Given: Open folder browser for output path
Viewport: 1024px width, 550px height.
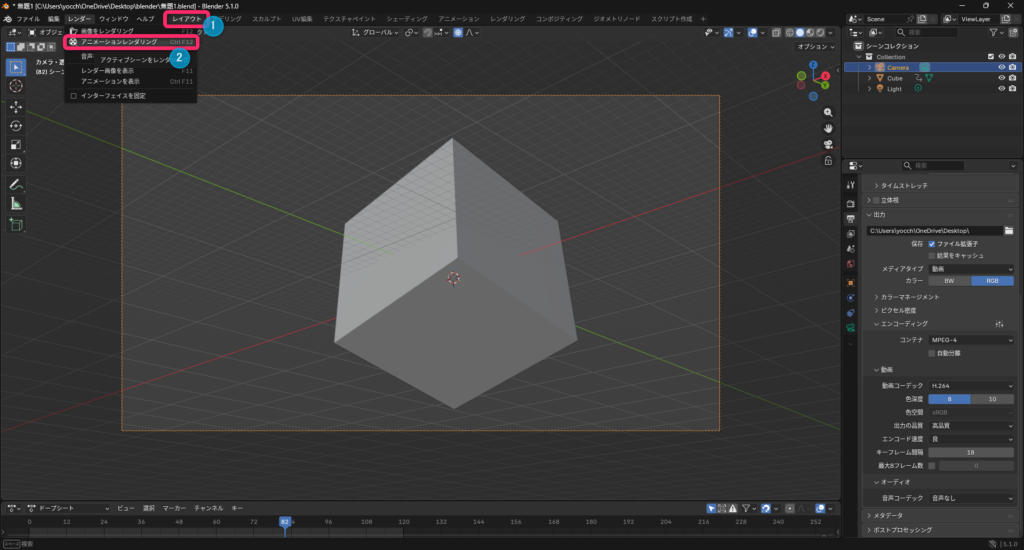Looking at the screenshot, I should click(x=1009, y=230).
